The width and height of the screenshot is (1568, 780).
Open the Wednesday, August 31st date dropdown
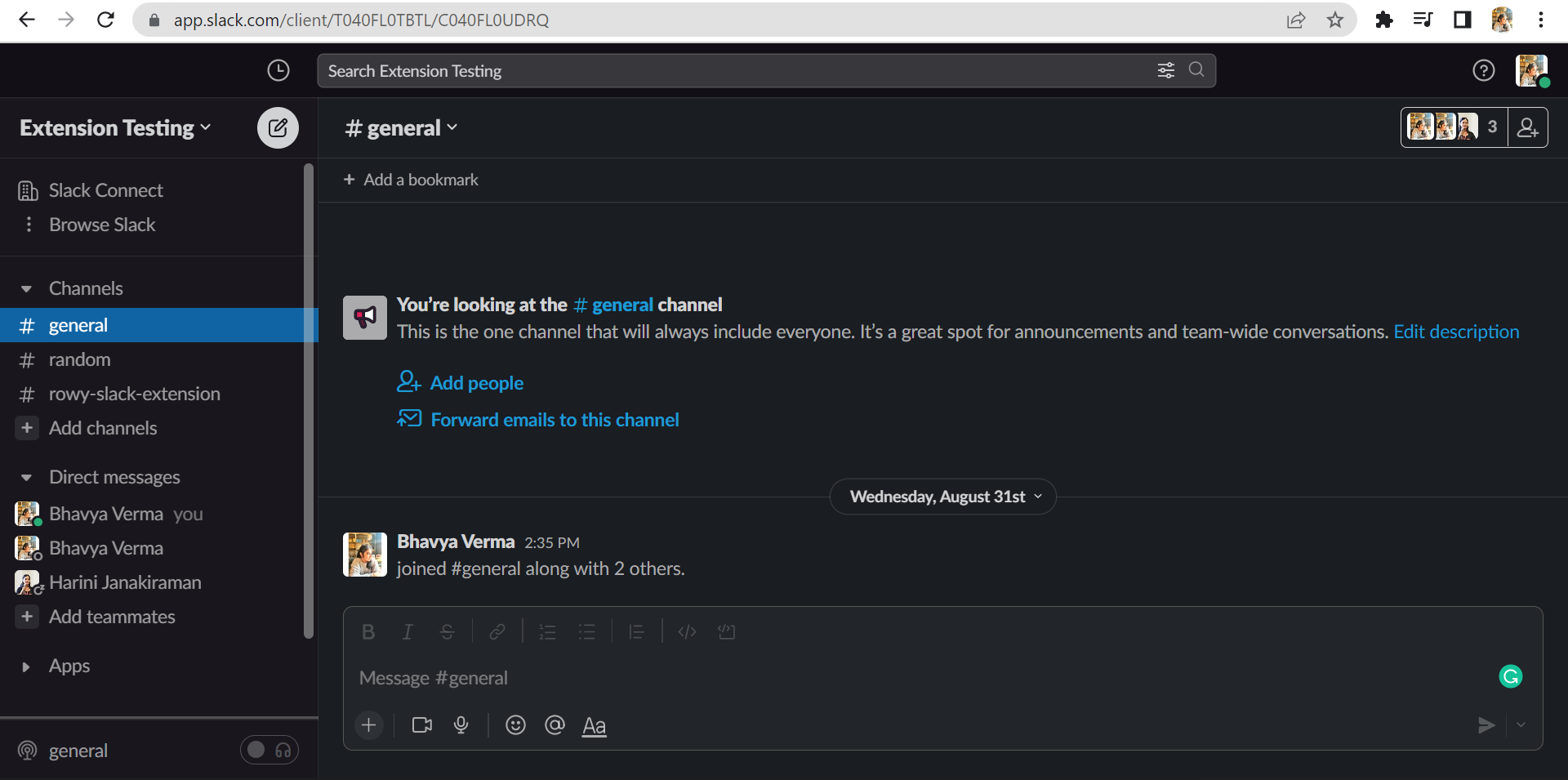pos(943,497)
